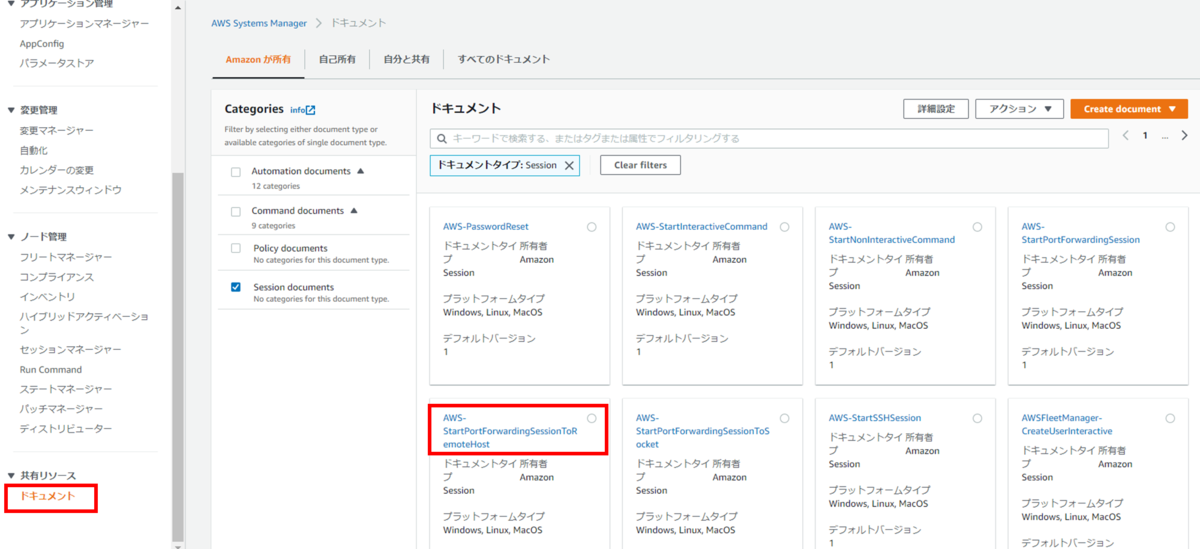Open Run Command in the sidebar
1200x549 pixels.
point(51,370)
